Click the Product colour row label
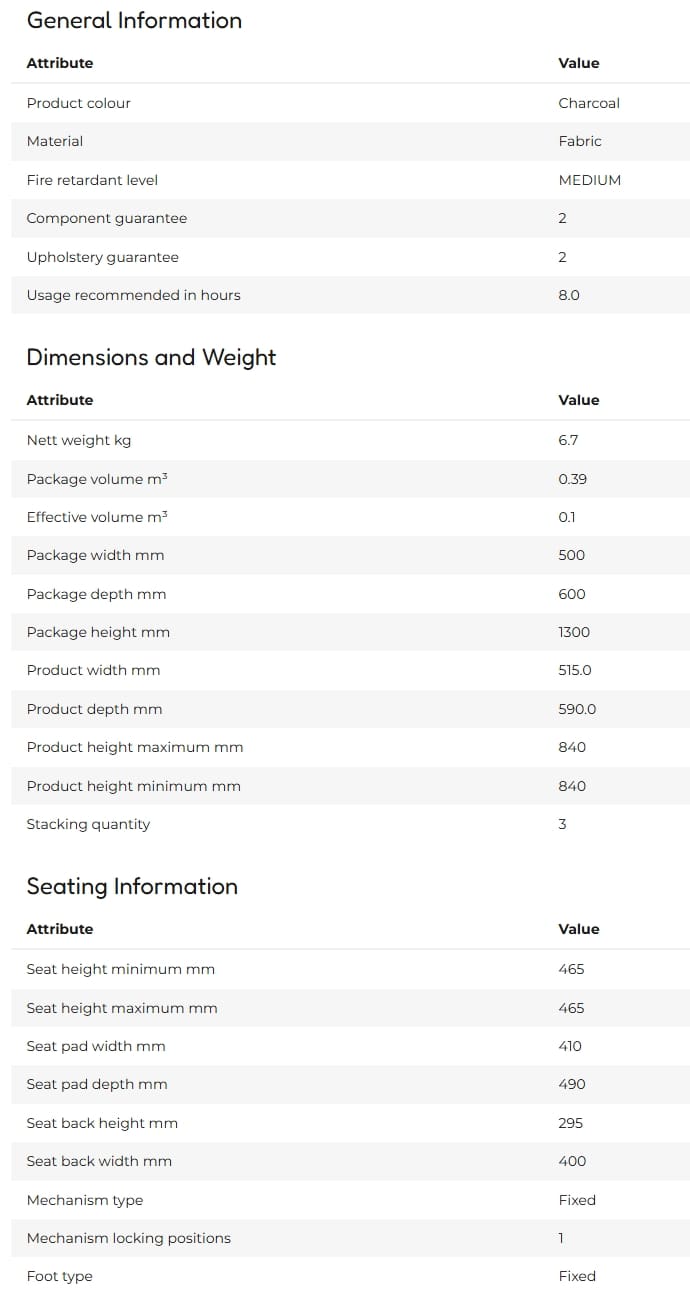This screenshot has width=690, height=1313. 78,103
